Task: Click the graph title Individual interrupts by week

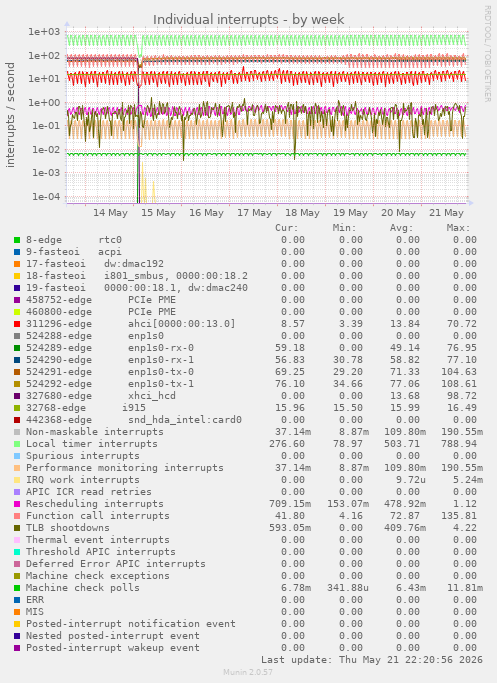Action: pyautogui.click(x=248, y=20)
